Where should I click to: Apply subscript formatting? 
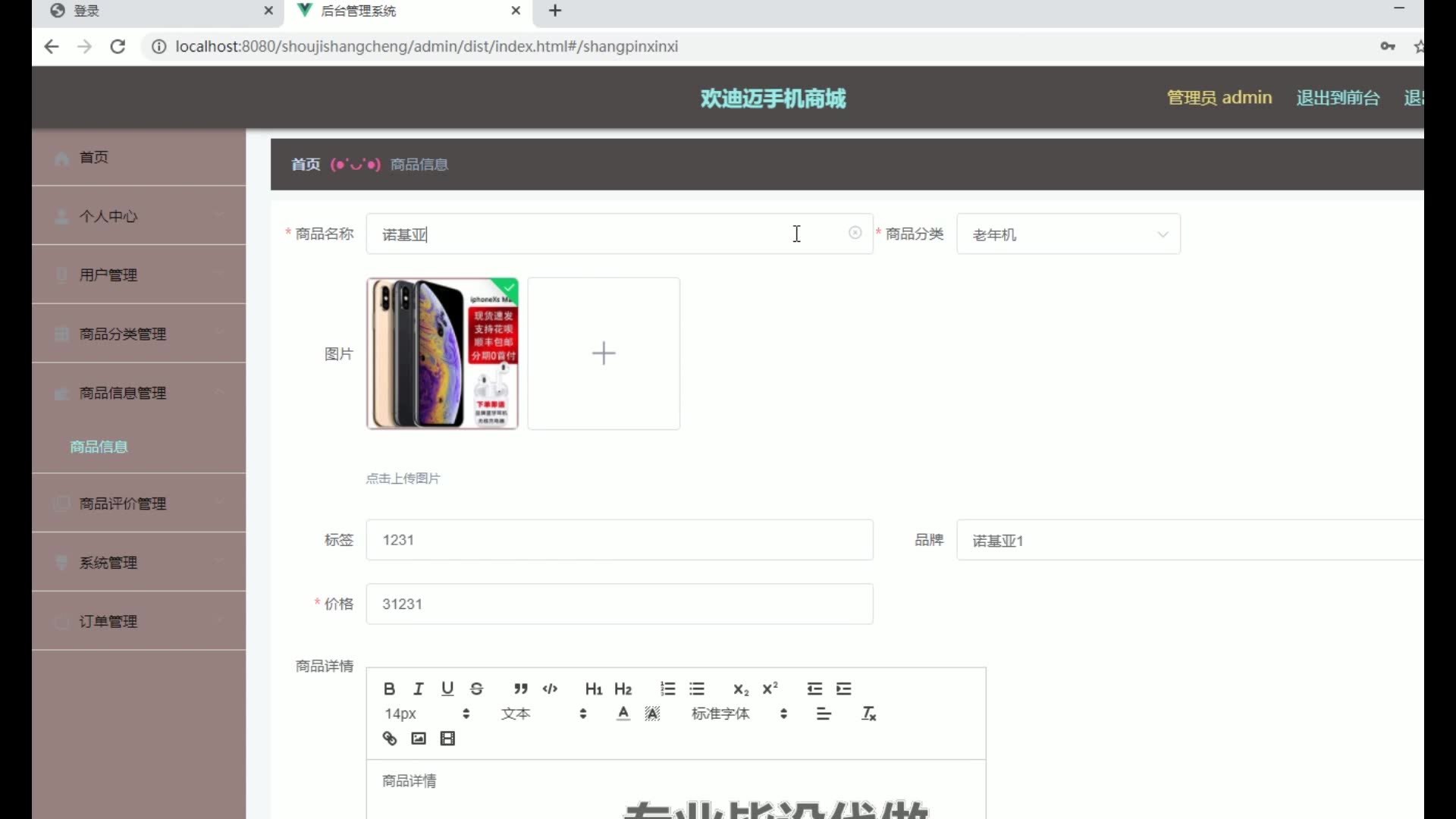pyautogui.click(x=741, y=689)
